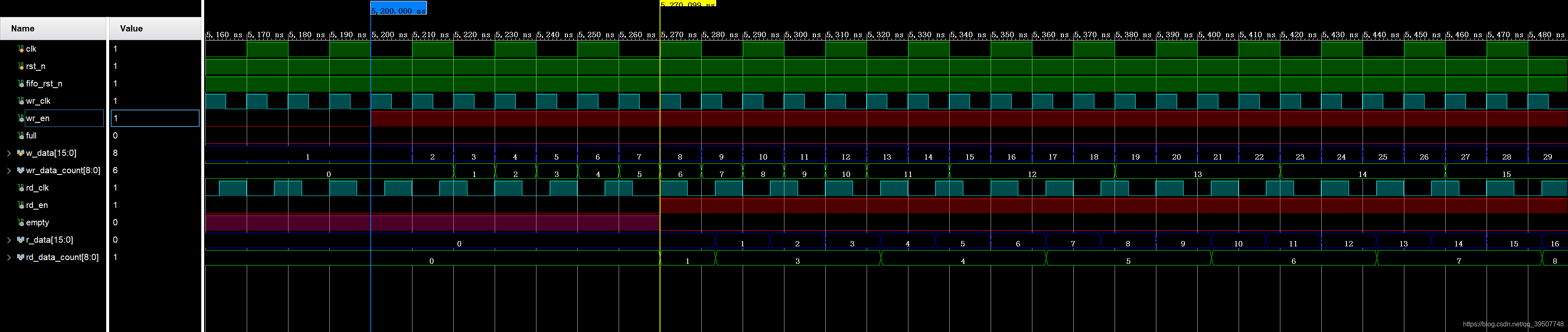
Task: Click the rd_clk signal icon
Action: [x=21, y=188]
